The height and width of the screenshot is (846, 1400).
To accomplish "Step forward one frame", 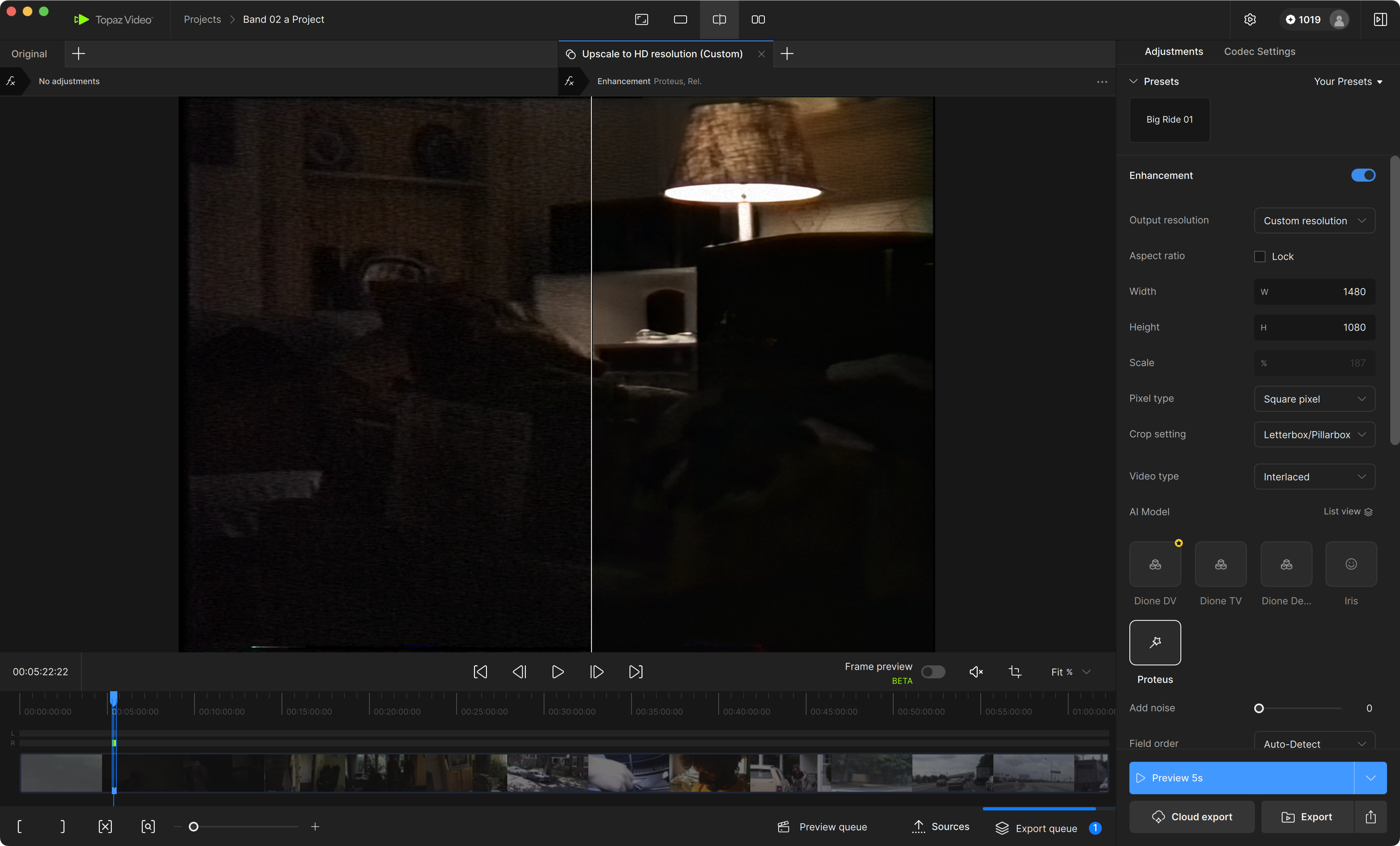I will point(597,672).
